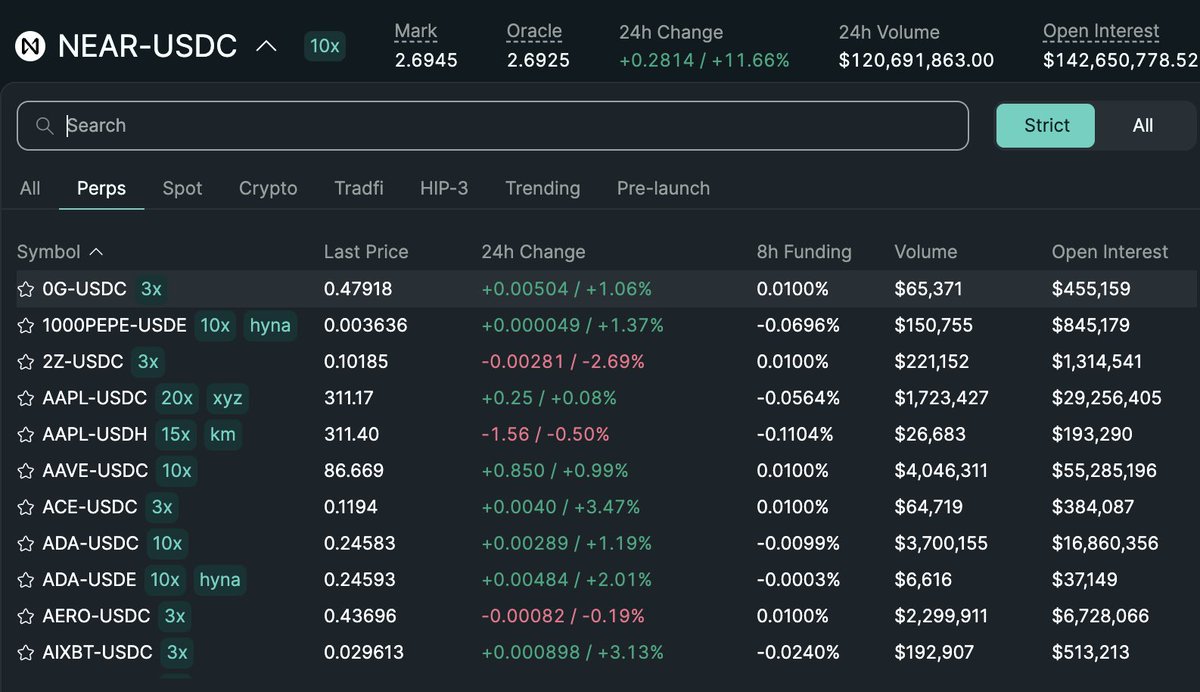1200x692 pixels.
Task: Click the 24h Volume value $120,691,863.00
Action: click(x=917, y=60)
